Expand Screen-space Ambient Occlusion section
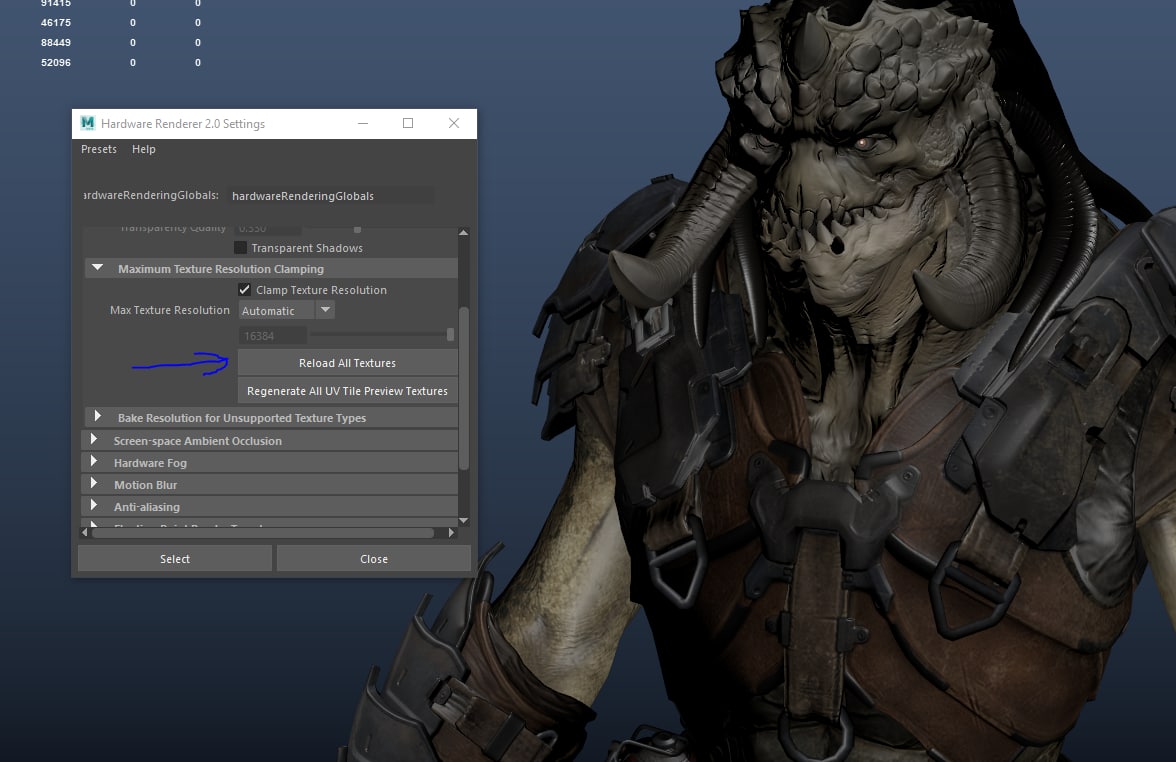The height and width of the screenshot is (762, 1176). tap(94, 440)
